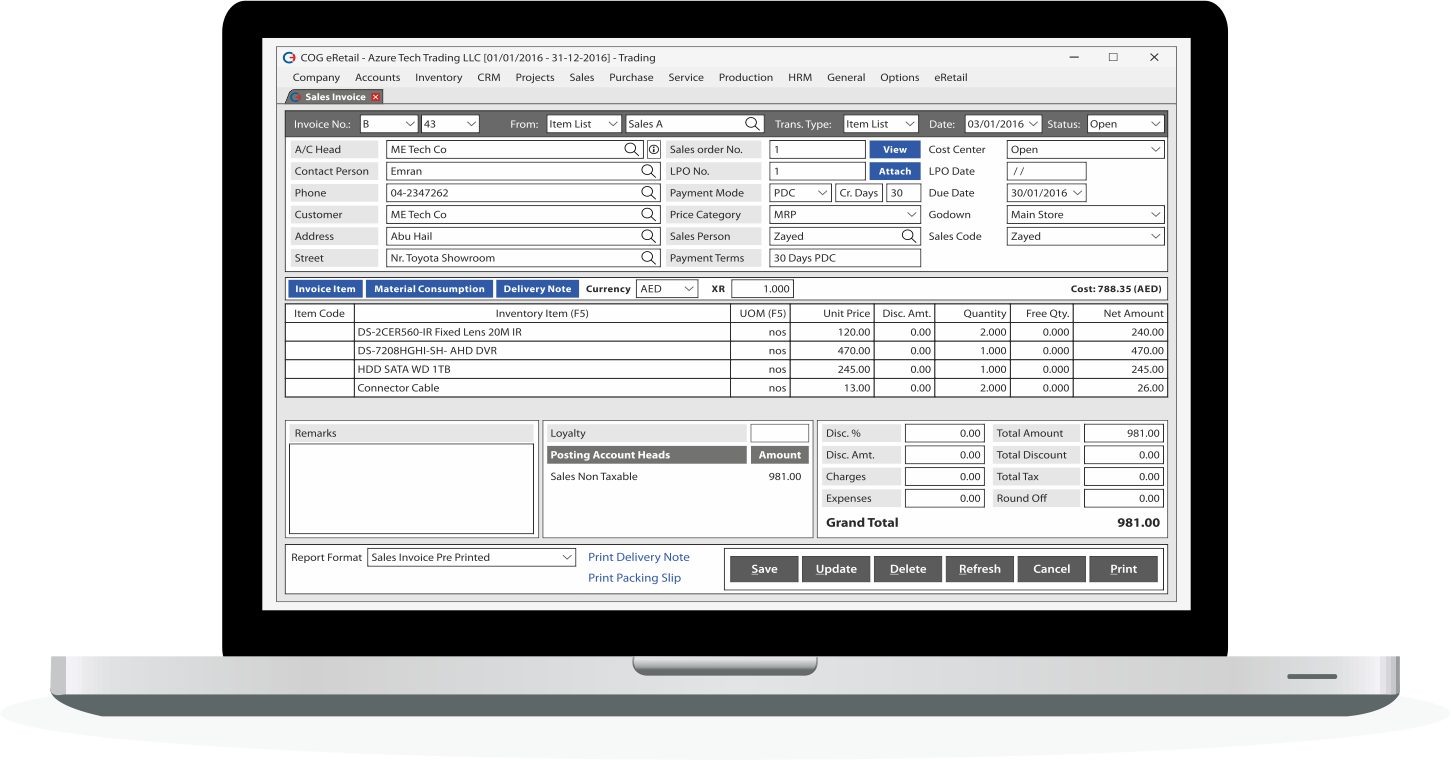Click the Attach button next to LPO No.

click(894, 171)
